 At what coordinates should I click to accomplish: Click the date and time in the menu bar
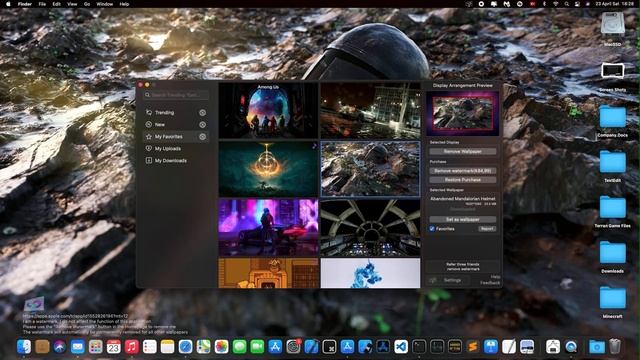(615, 4)
